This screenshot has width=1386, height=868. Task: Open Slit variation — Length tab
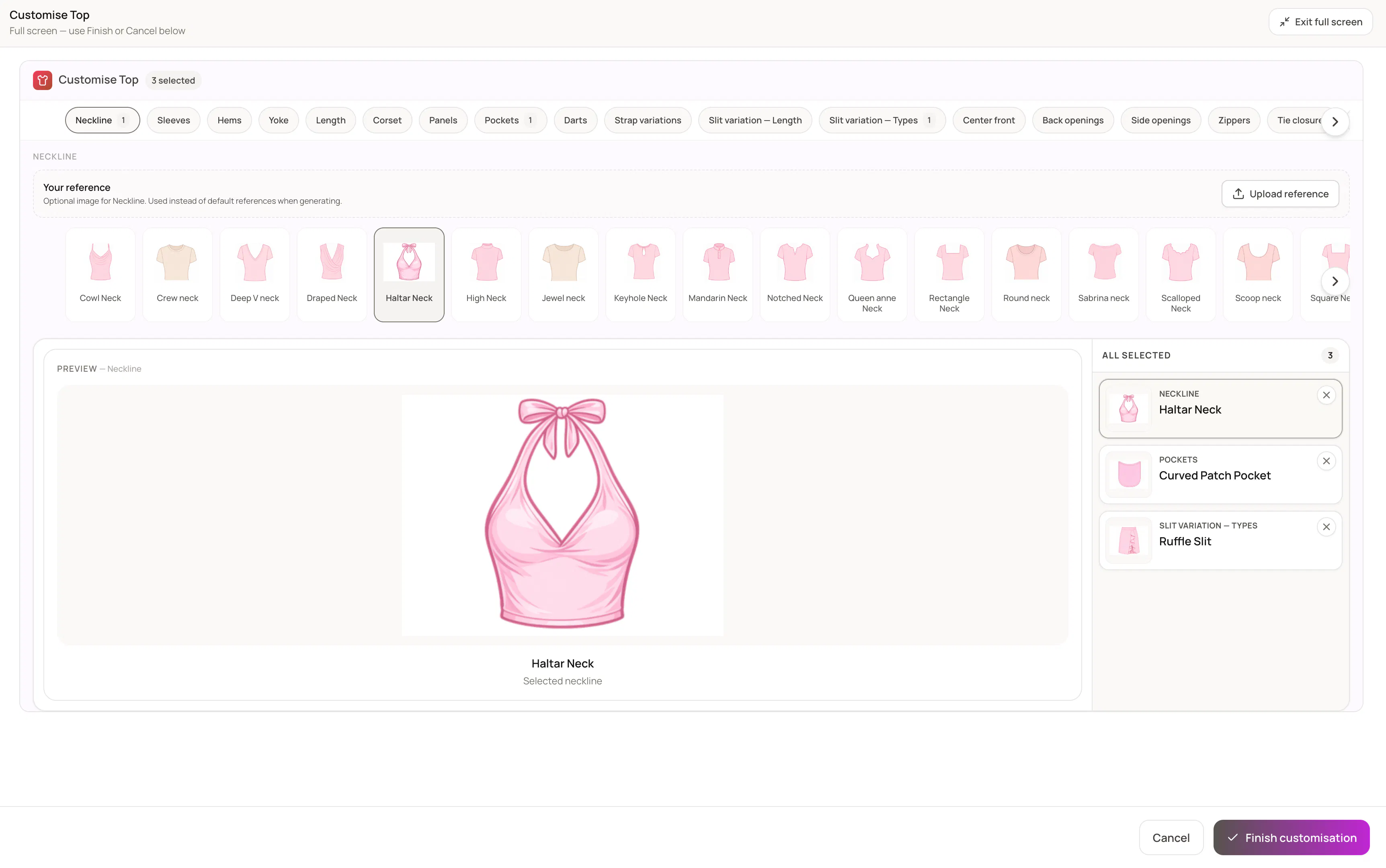pos(755,121)
